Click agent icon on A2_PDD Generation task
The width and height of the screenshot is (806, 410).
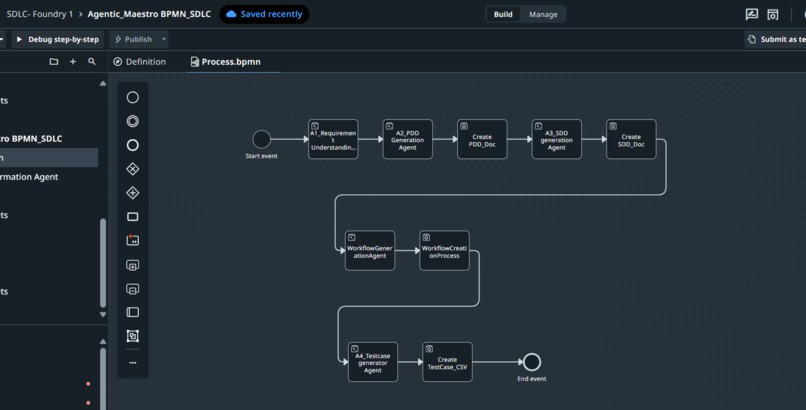390,126
